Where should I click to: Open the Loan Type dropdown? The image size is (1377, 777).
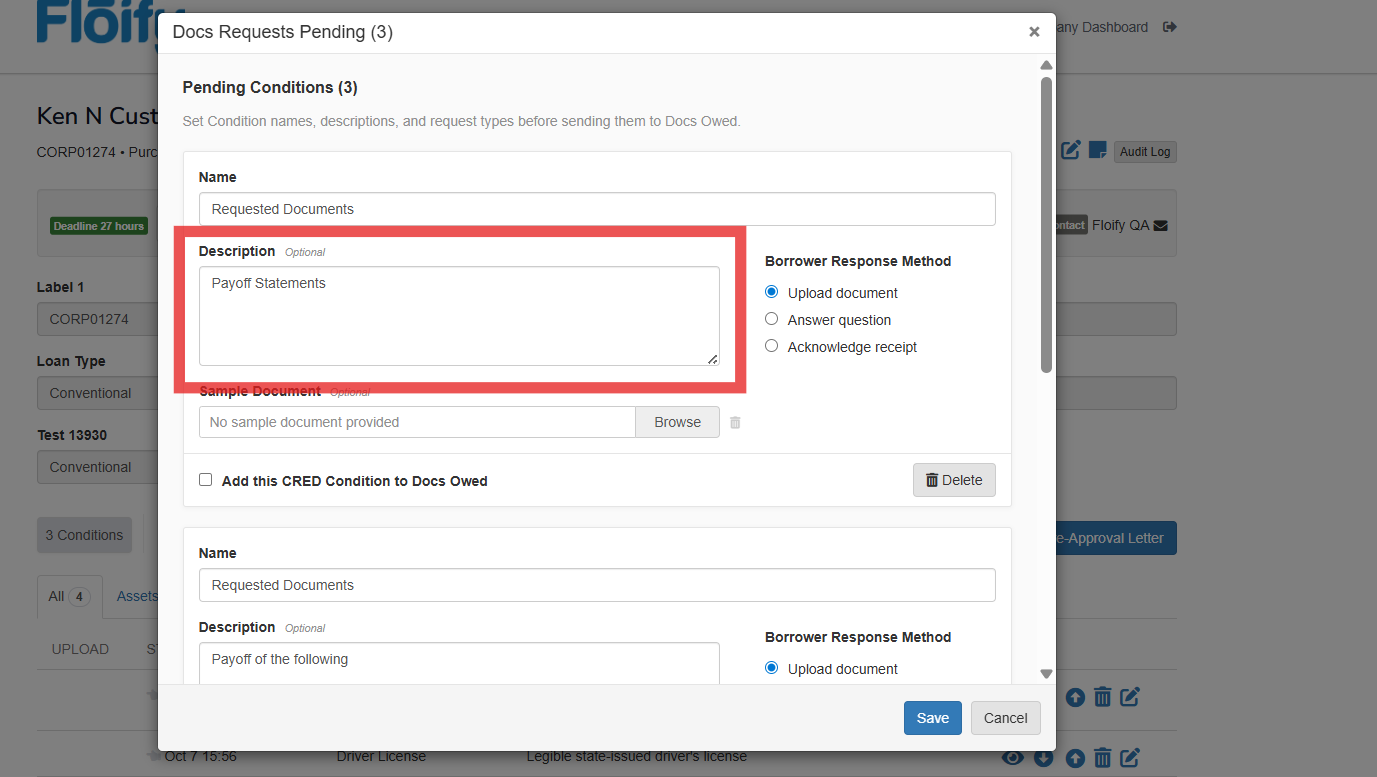(97, 393)
